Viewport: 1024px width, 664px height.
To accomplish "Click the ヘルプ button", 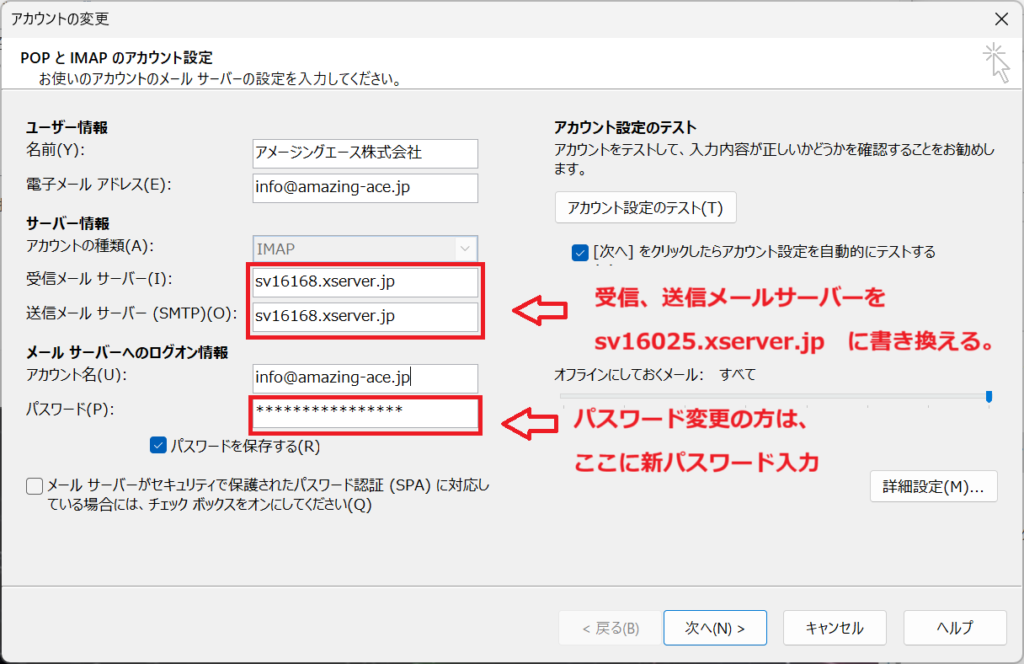I will (x=955, y=628).
